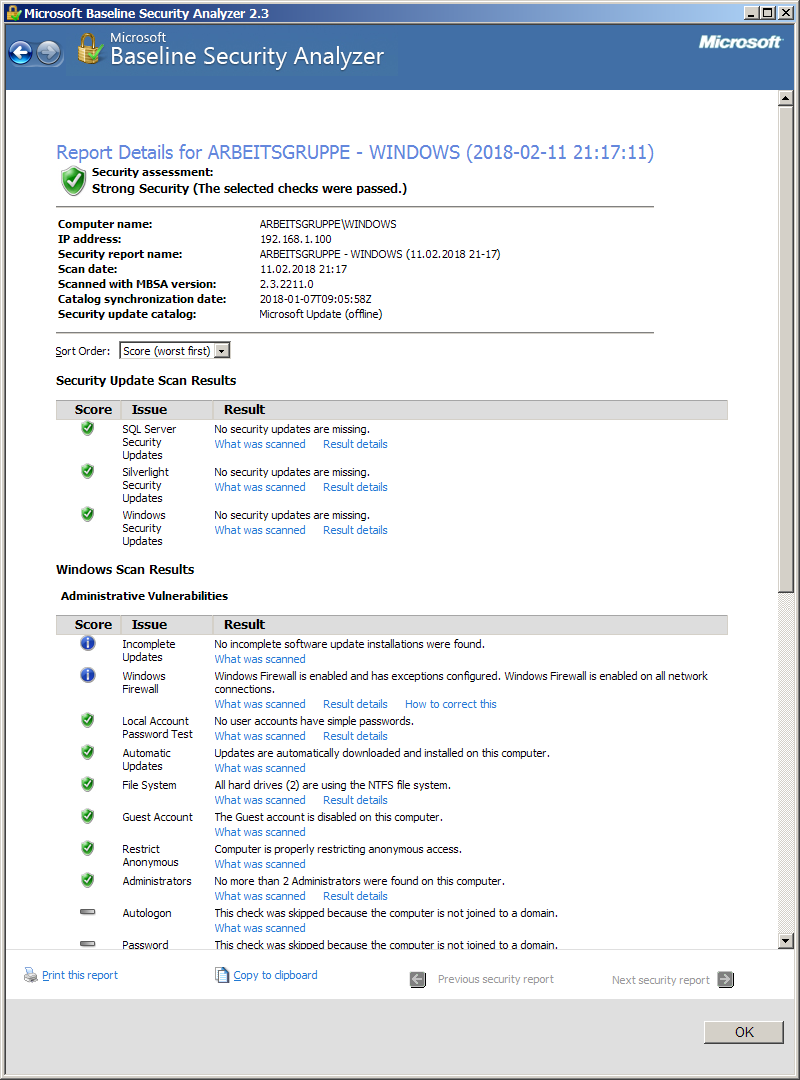Viewport: 800px width, 1080px height.
Task: Click the MBSA version value 2.3.2211.0
Action: click(x=287, y=284)
